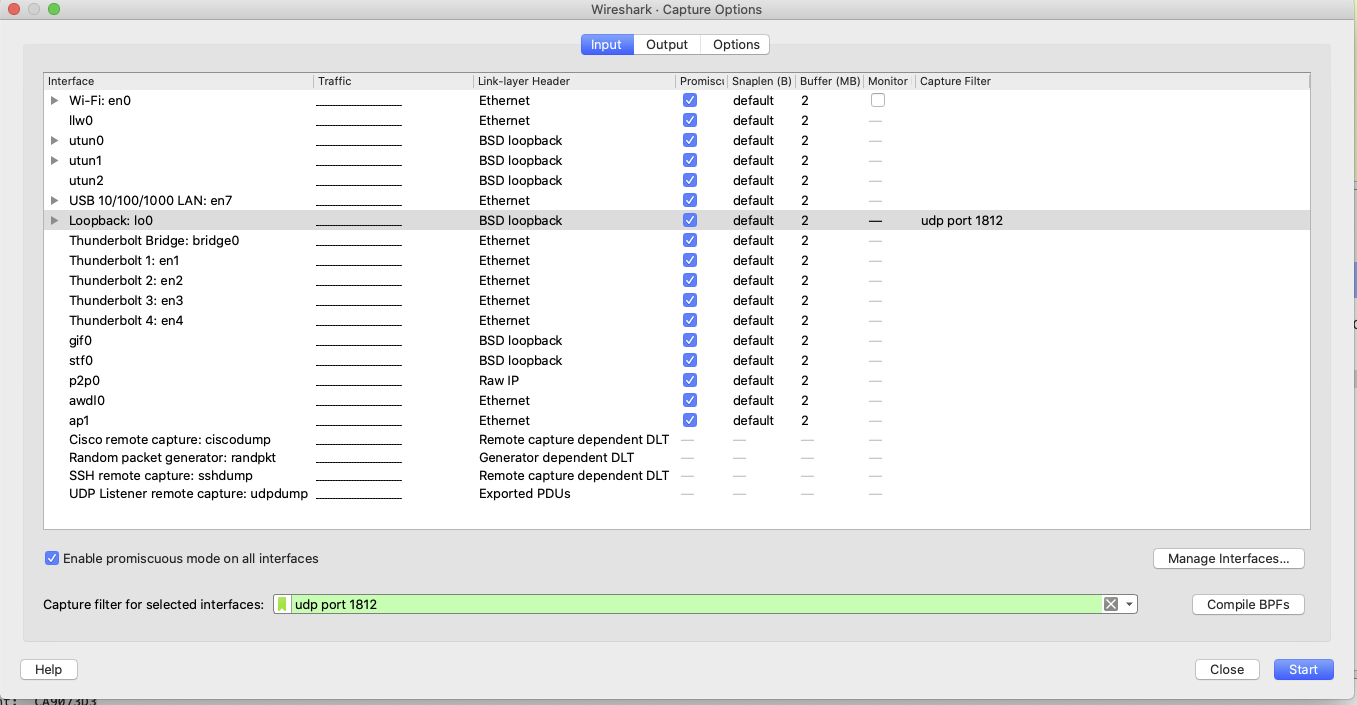
Task: Uncheck promiscuous mode for Loopback: lo0
Action: (x=689, y=220)
